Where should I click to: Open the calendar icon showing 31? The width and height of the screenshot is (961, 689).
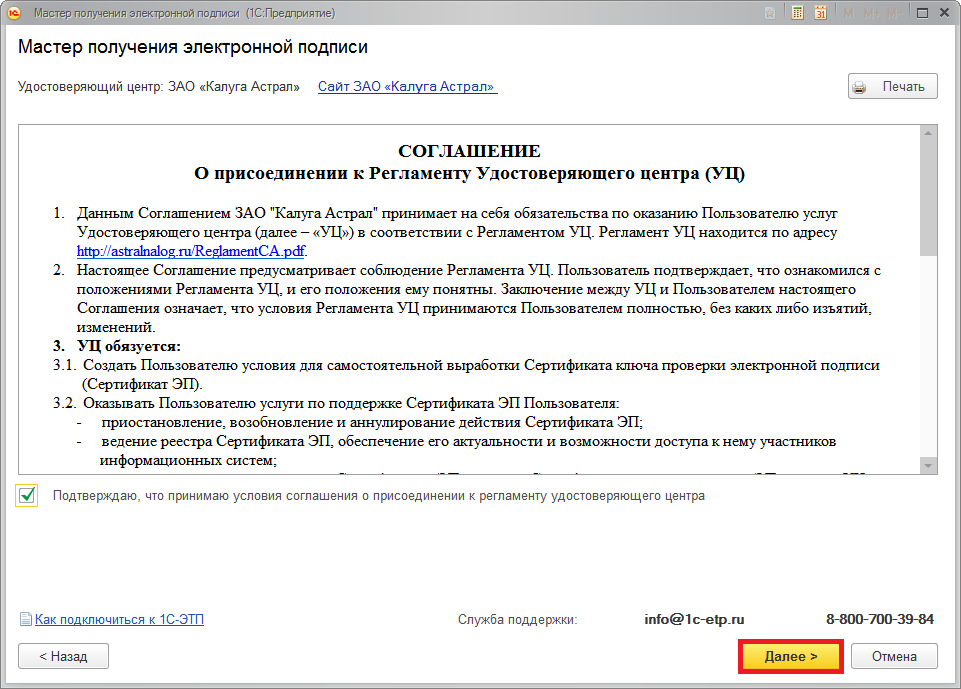pyautogui.click(x=820, y=14)
